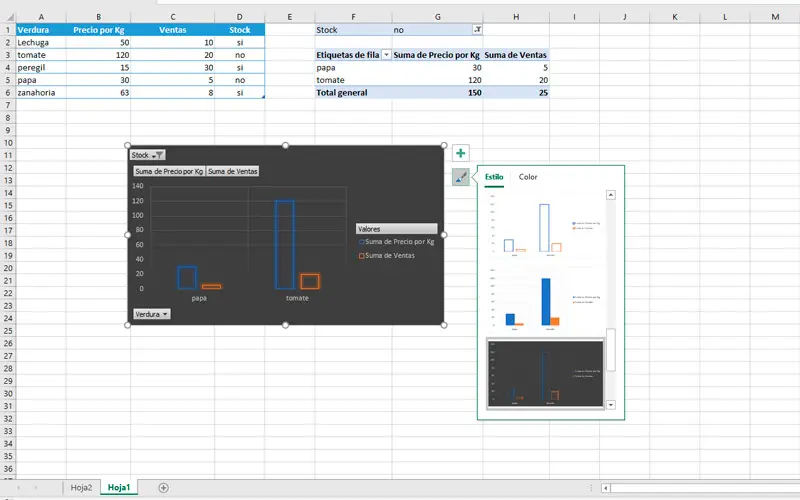Select pivot cell with value 150
Screen dimensions: 800x500
pyautogui.click(x=437, y=92)
